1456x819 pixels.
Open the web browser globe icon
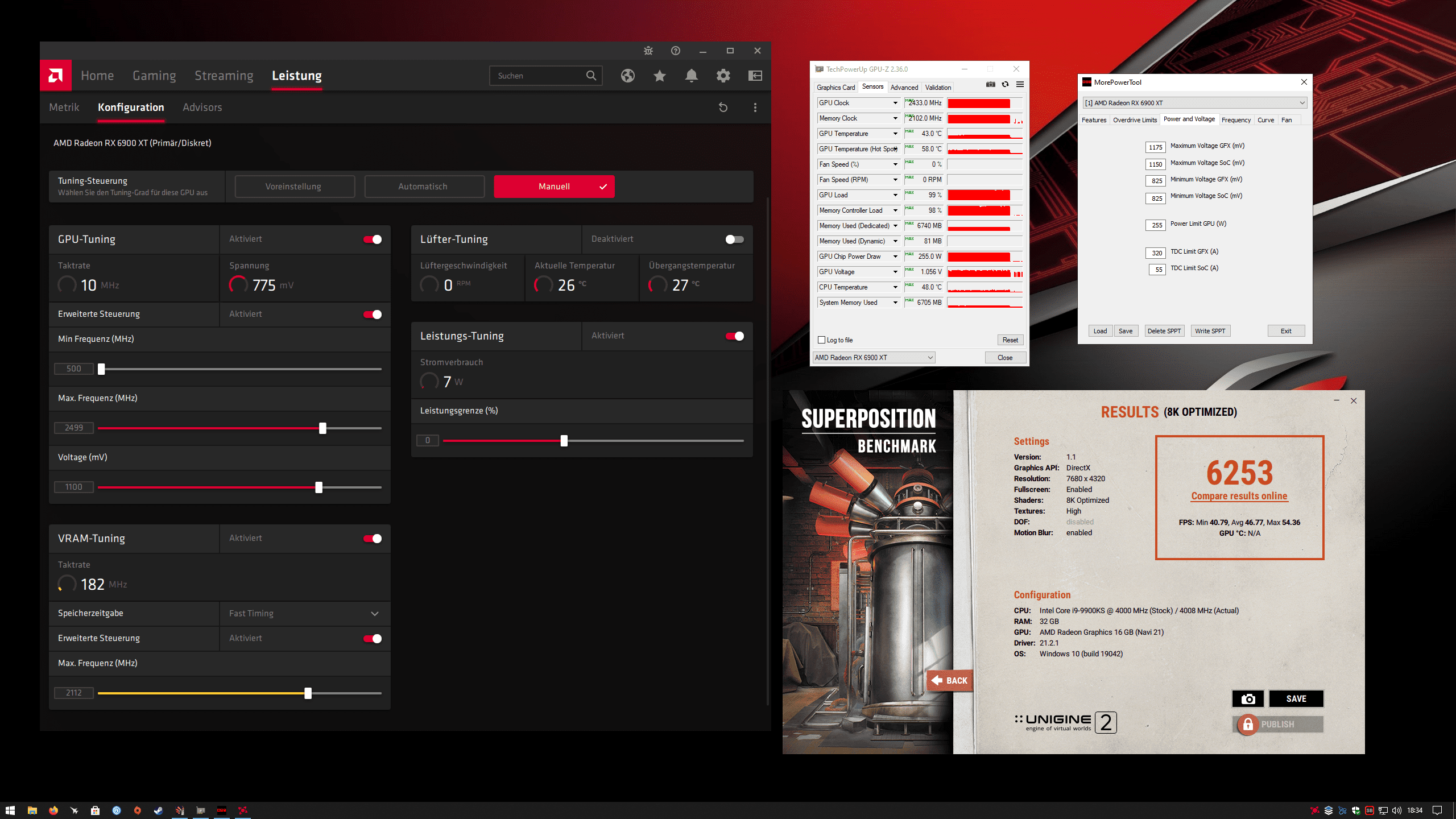pos(627,75)
